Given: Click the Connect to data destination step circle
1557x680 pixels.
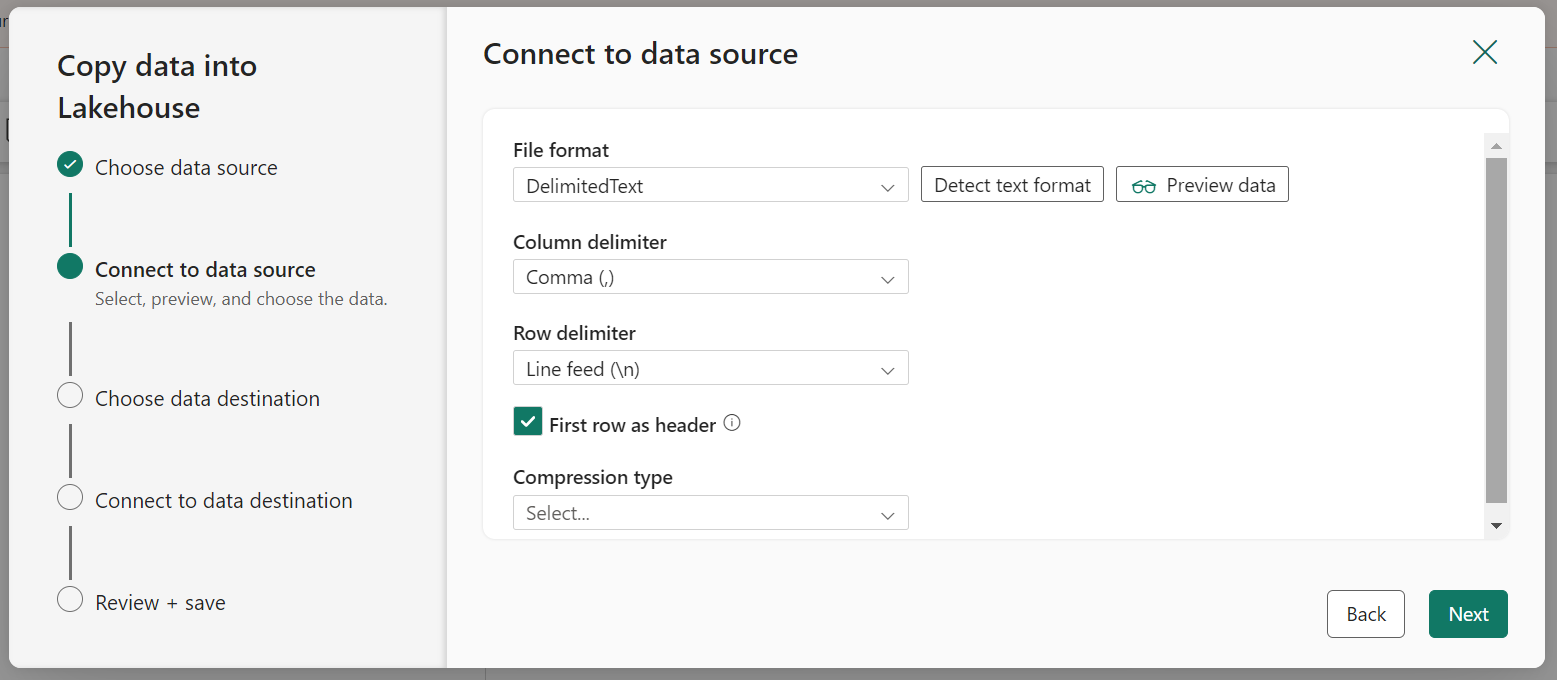Looking at the screenshot, I should tap(70, 497).
